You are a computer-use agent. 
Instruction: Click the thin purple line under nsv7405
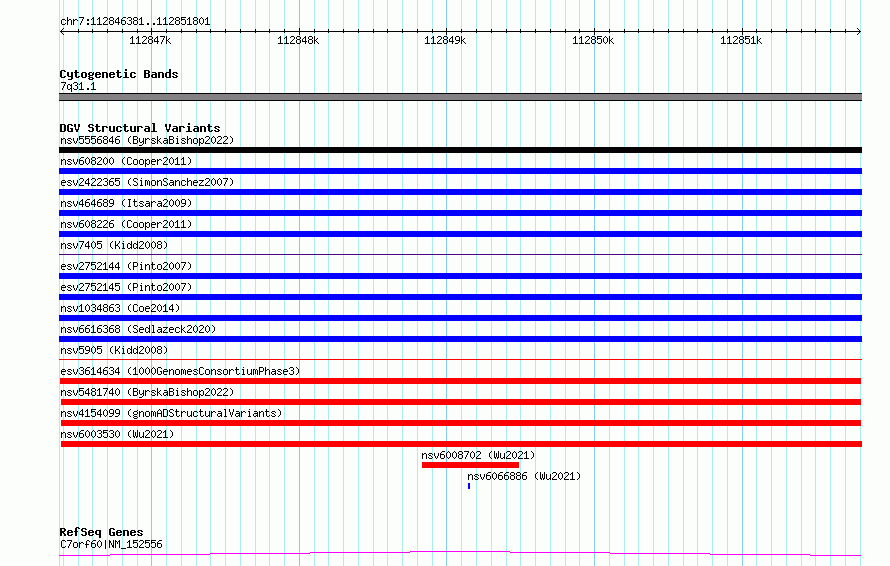[460, 254]
